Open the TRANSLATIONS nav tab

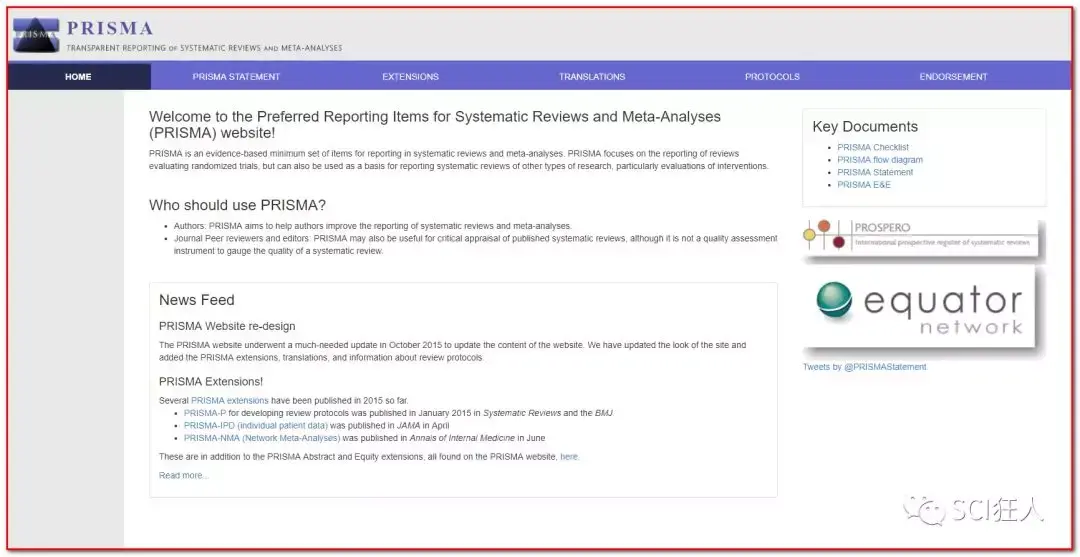(x=592, y=76)
